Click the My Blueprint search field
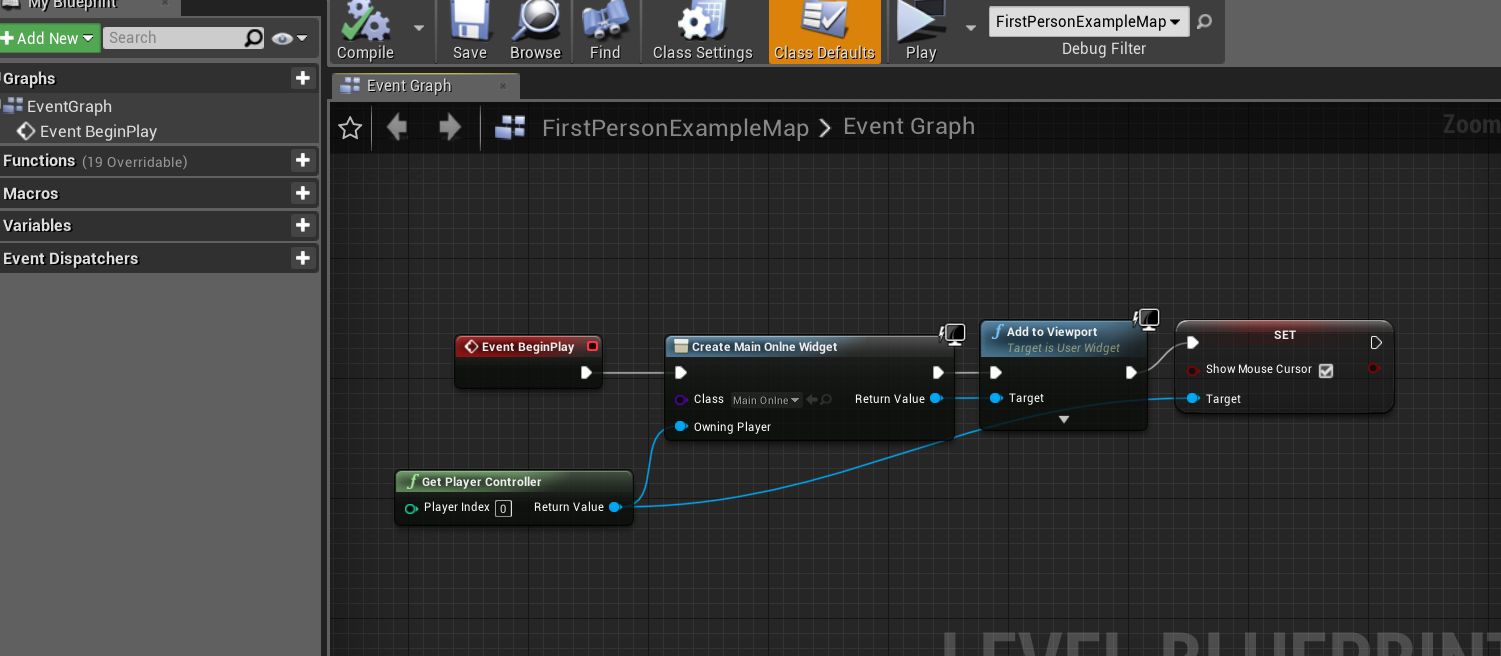Viewport: 1501px width, 656px height. [180, 37]
